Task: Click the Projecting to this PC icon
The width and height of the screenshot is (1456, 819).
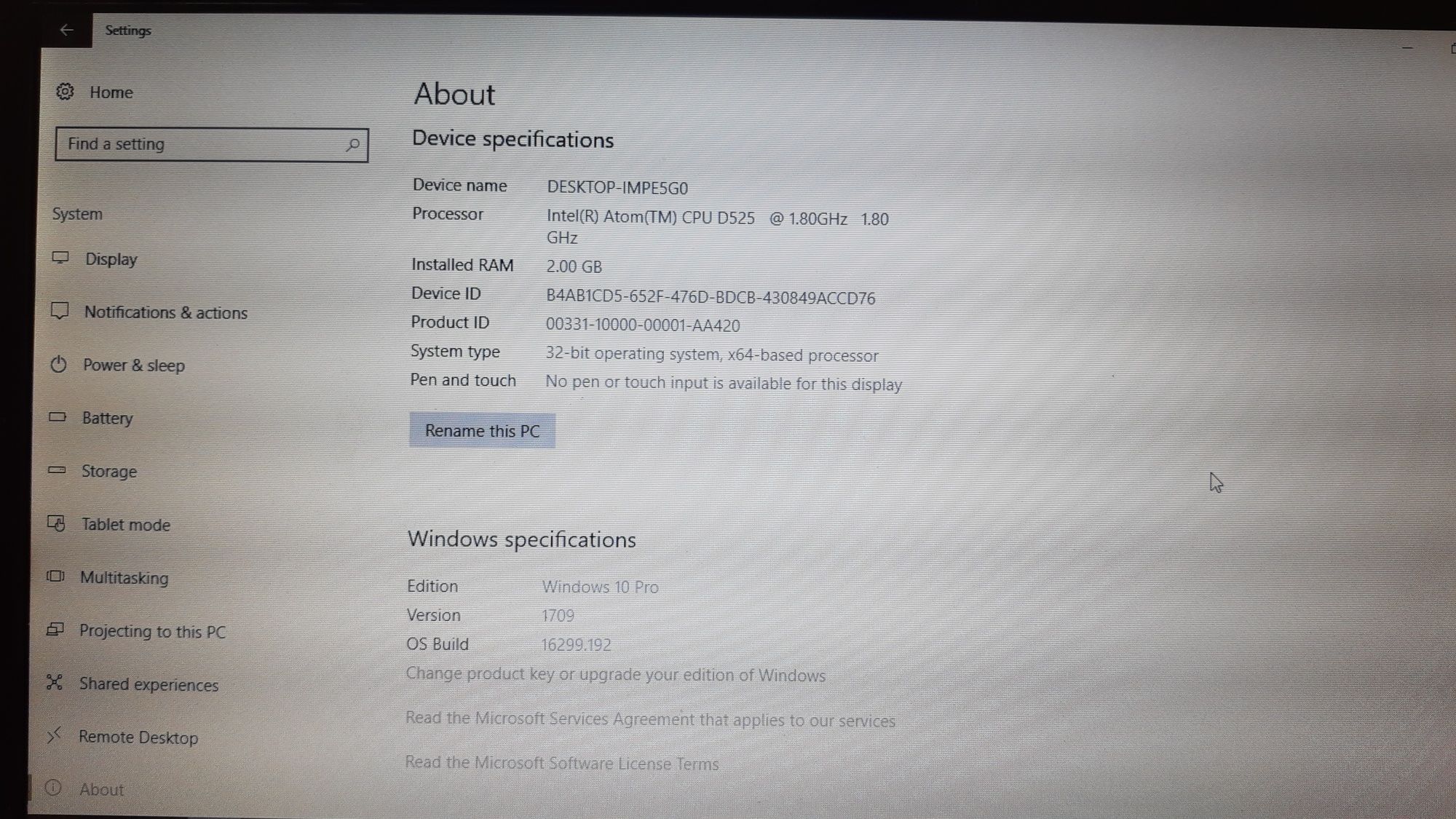Action: pos(55,630)
